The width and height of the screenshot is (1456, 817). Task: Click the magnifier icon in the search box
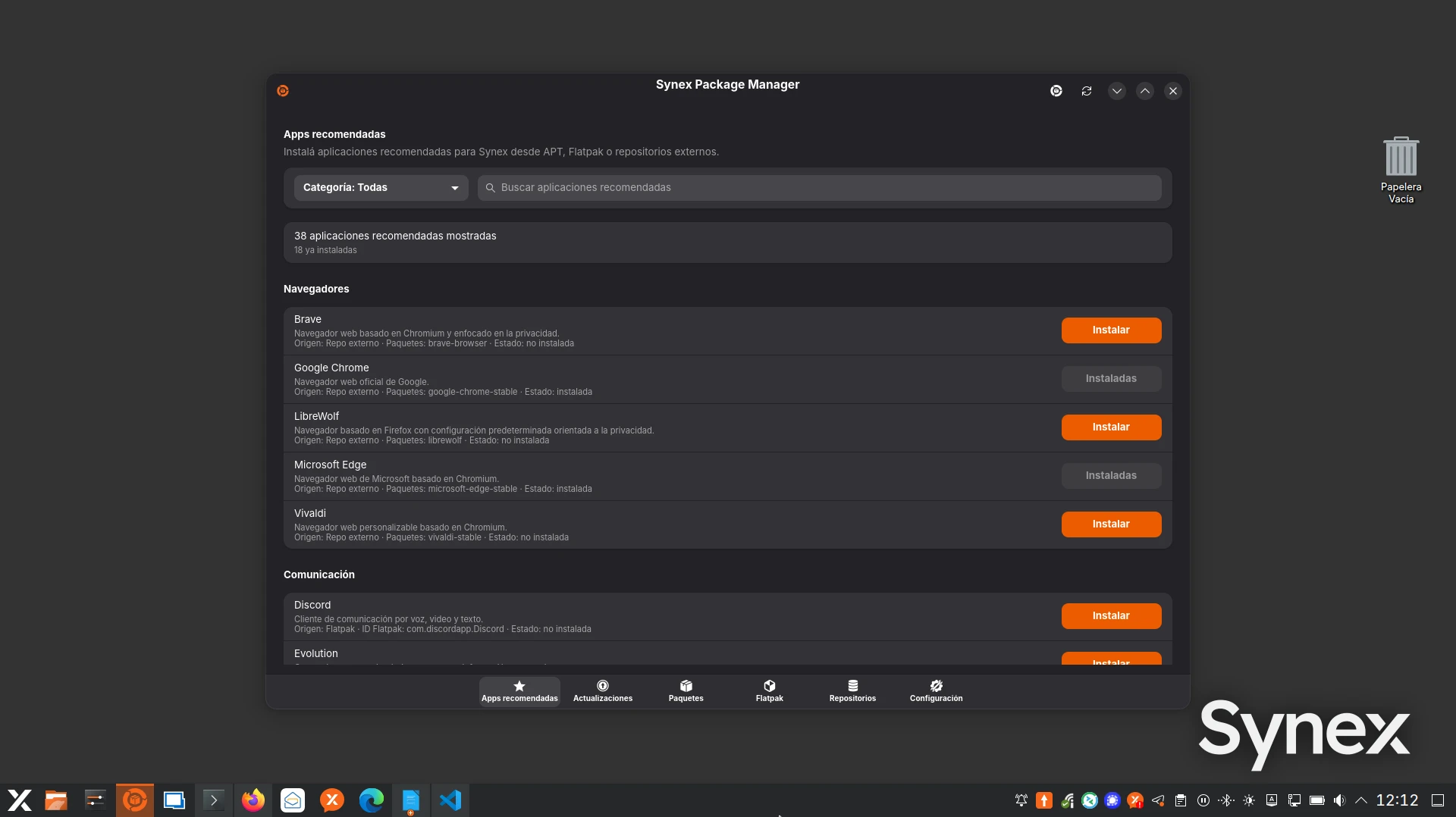click(491, 188)
